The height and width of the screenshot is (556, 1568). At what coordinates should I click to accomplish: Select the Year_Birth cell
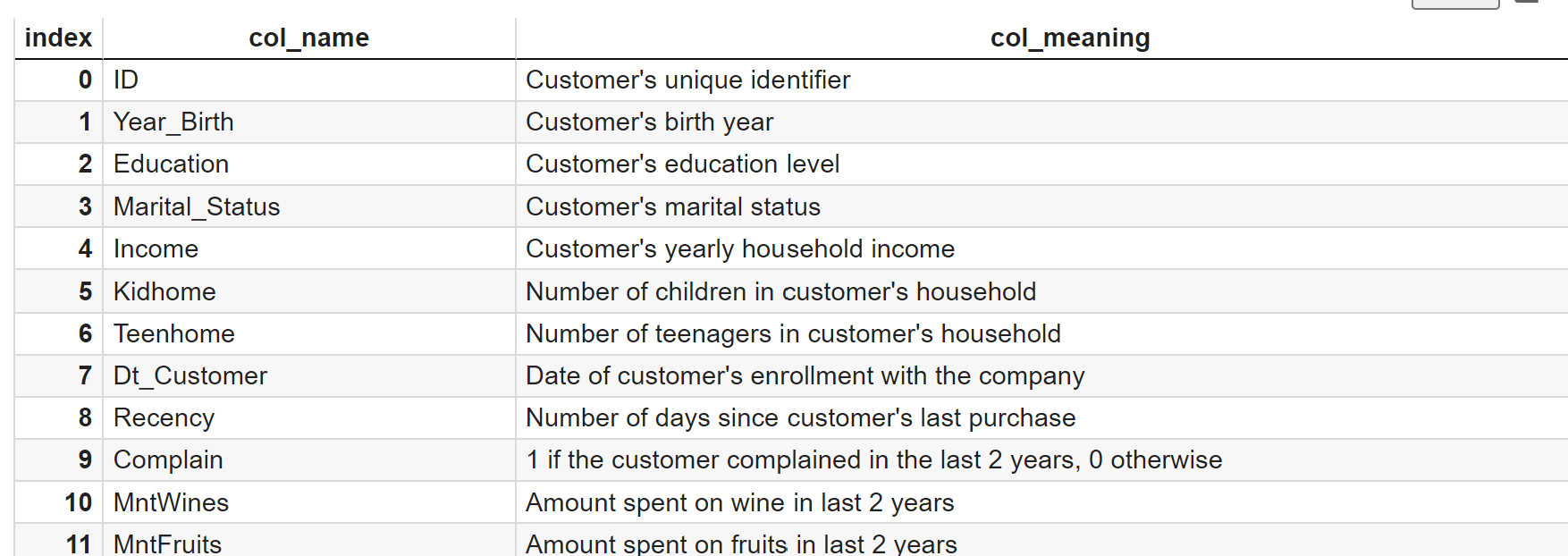pos(173,122)
